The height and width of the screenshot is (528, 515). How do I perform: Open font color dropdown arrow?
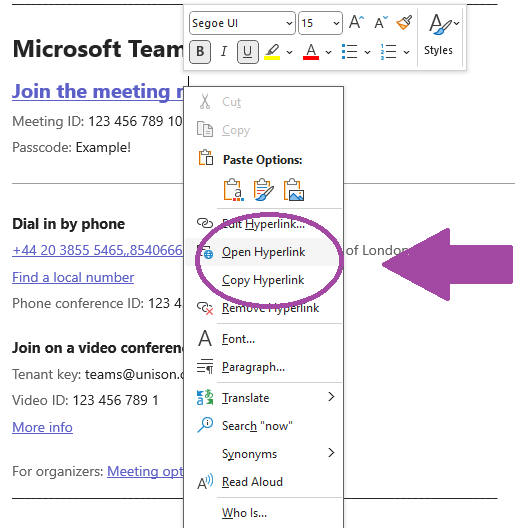point(328,52)
